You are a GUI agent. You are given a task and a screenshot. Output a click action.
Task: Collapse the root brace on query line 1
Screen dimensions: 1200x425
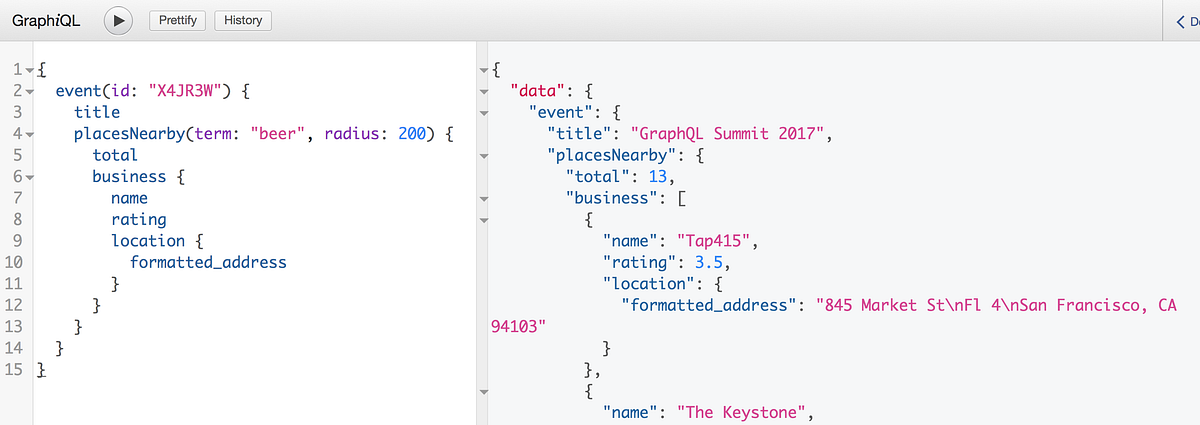click(30, 70)
